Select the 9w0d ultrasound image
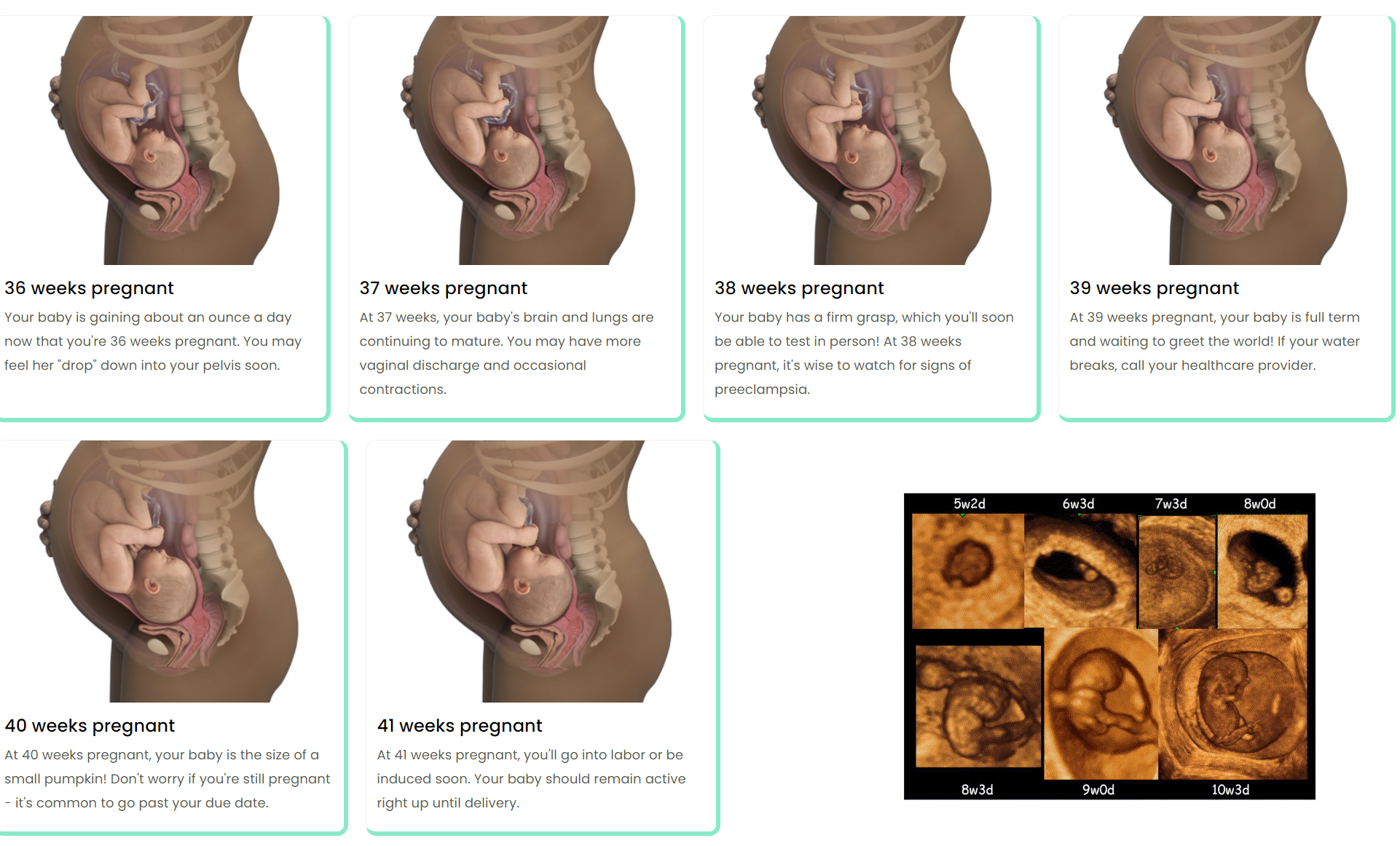Image resolution: width=1400 pixels, height=846 pixels. (1101, 704)
